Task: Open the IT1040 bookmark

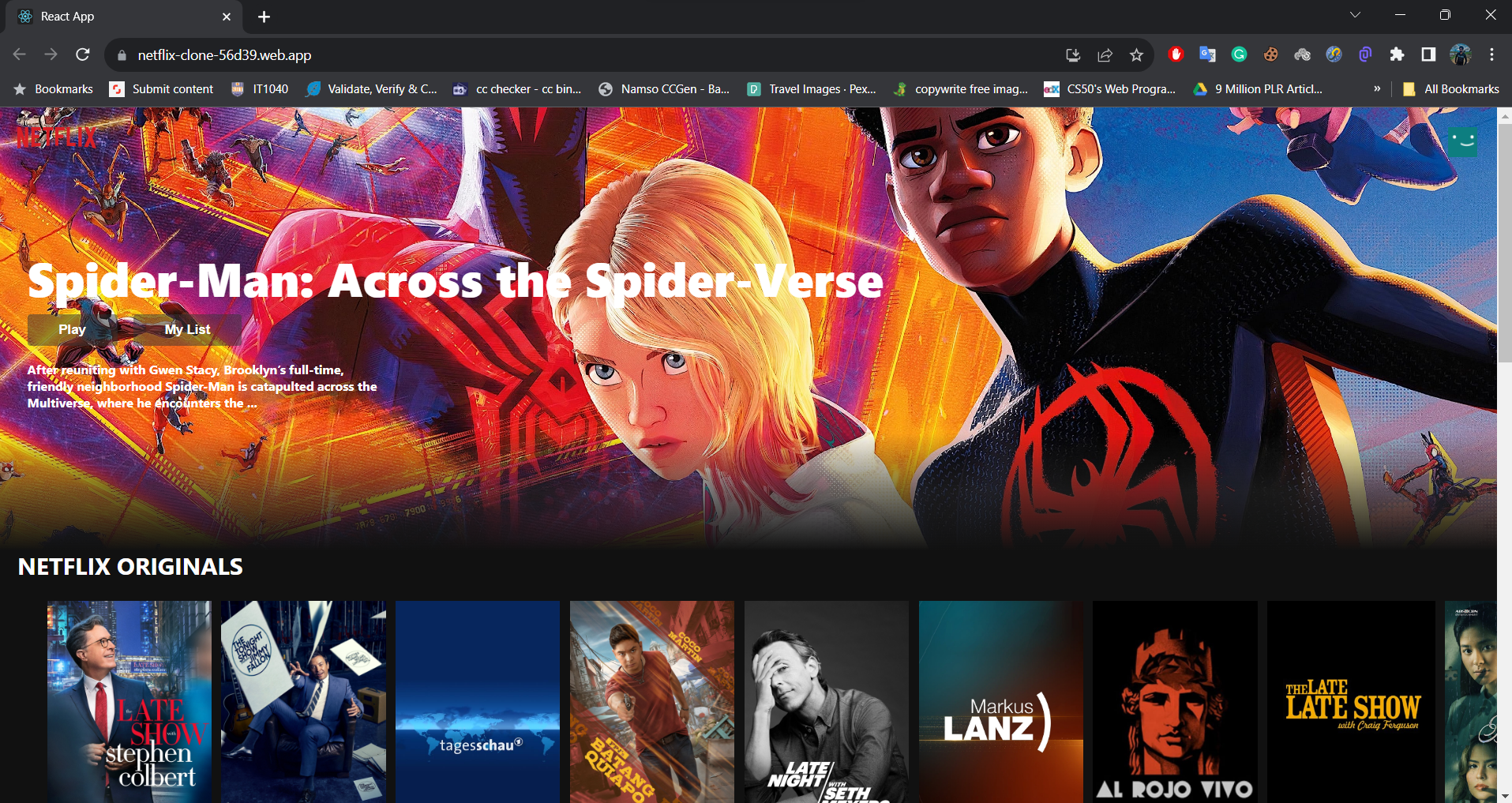Action: coord(259,89)
